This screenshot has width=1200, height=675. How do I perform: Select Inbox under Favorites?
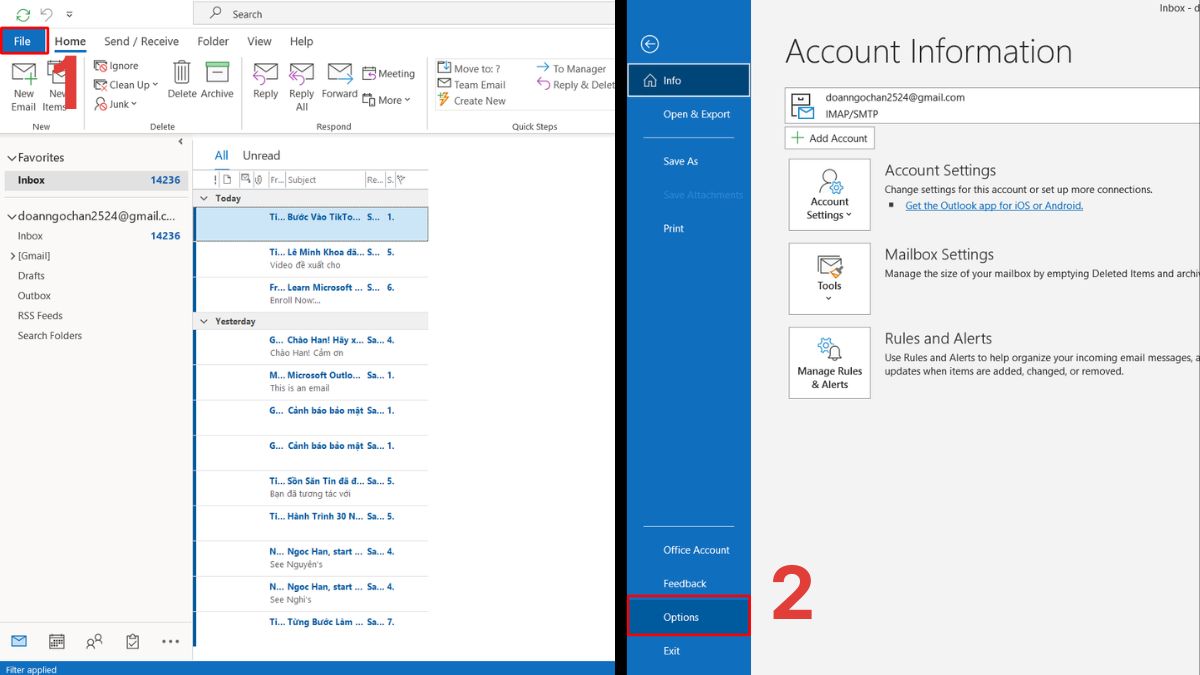[x=95, y=180]
